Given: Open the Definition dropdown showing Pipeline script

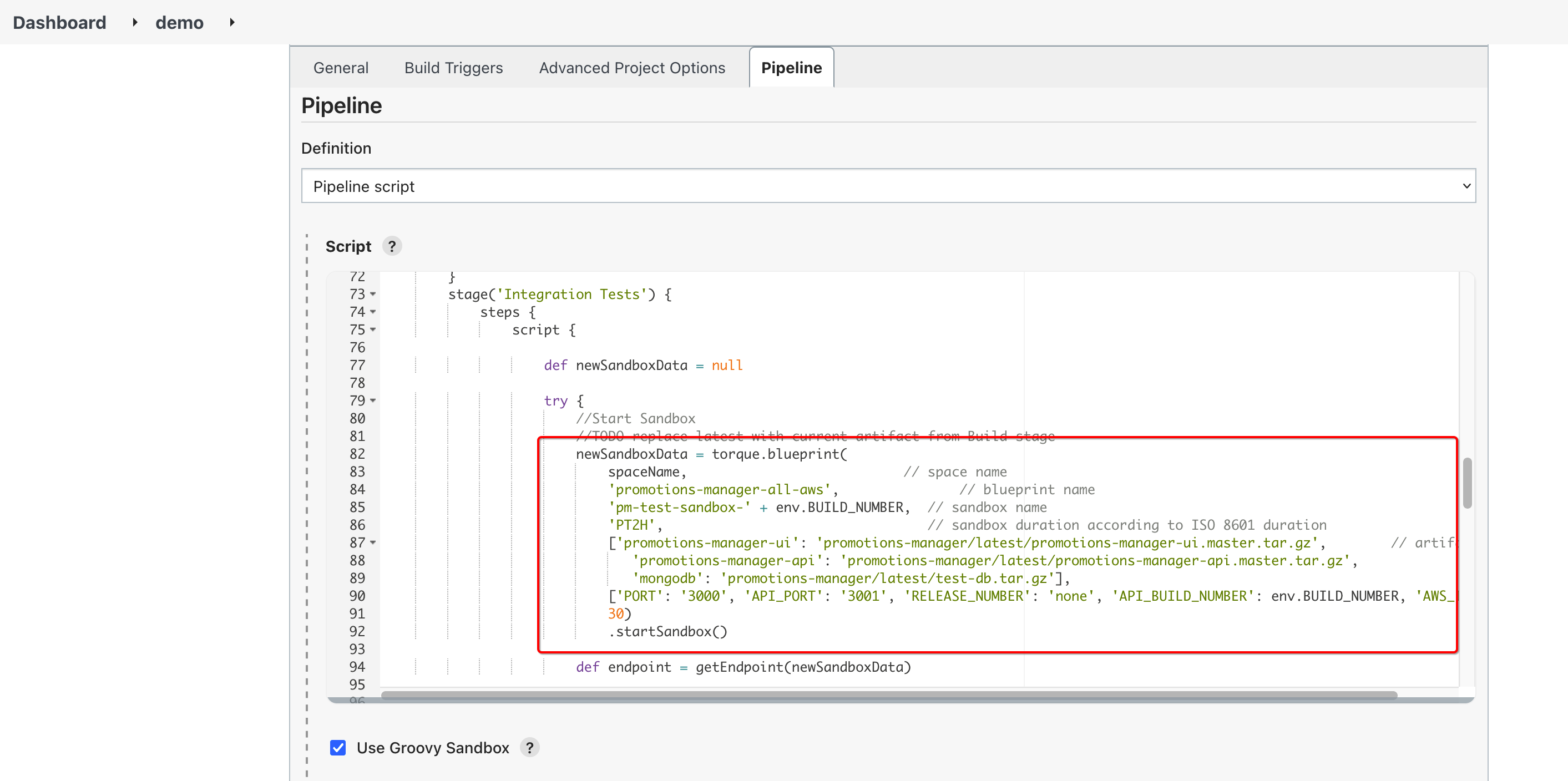Looking at the screenshot, I should point(888,186).
